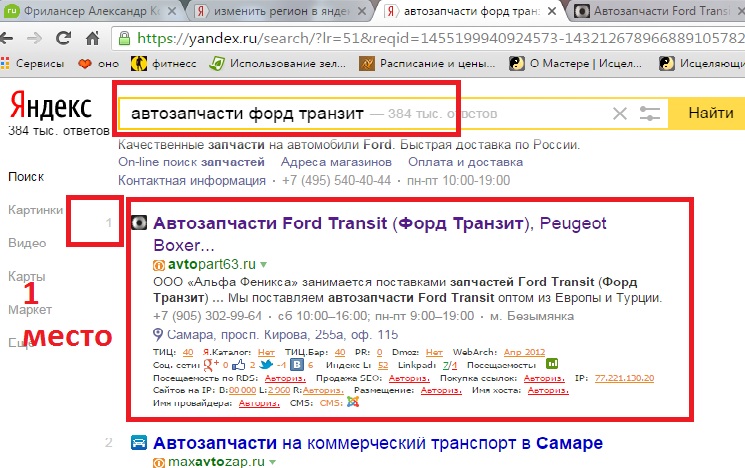Viewport: 745px width, 468px height.
Task: Click the Я.Каталог value Нет
Action: [x=267, y=352]
